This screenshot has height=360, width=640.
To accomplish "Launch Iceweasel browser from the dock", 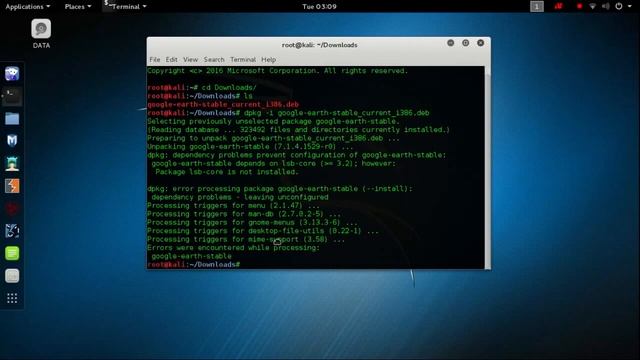I will pyautogui.click(x=12, y=74).
